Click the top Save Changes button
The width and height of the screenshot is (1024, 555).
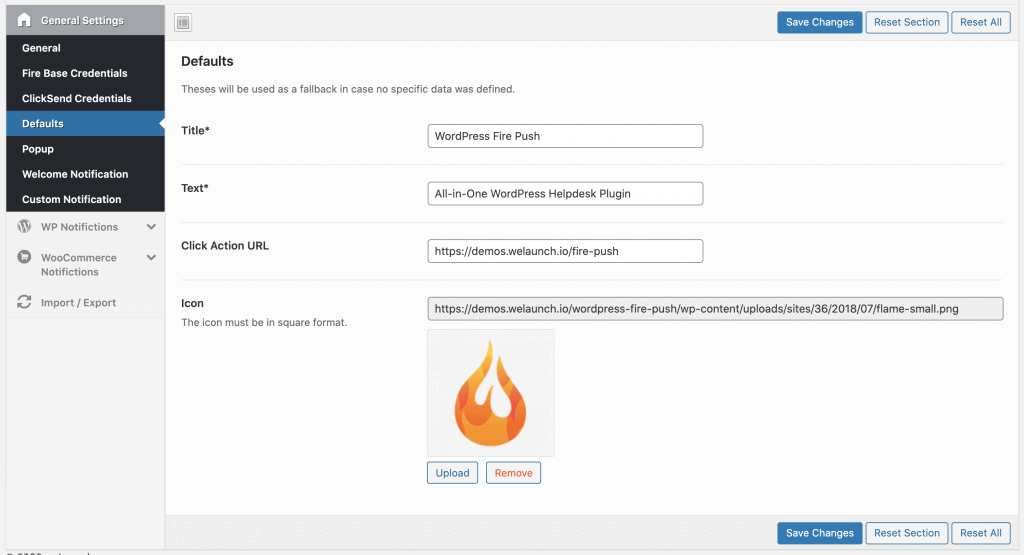pos(819,22)
